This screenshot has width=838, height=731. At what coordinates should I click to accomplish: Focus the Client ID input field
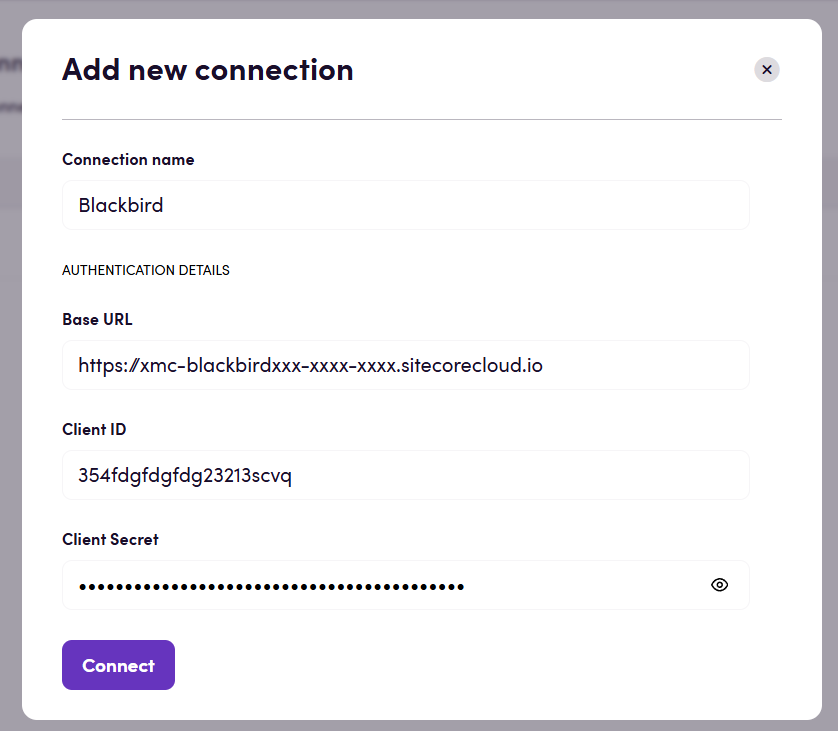[406, 475]
